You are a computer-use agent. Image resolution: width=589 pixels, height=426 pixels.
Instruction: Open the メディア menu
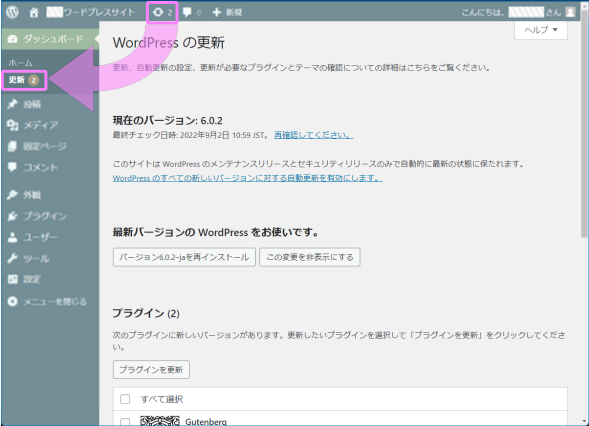tap(41, 125)
